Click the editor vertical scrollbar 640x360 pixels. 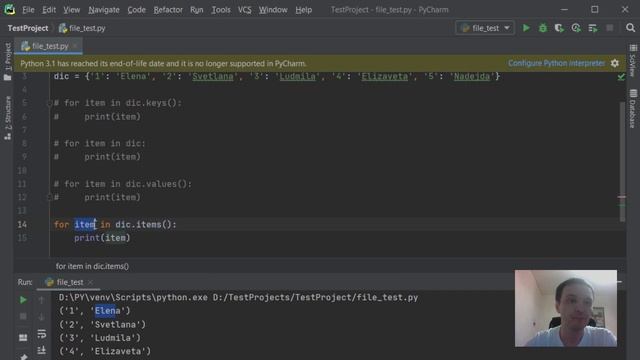[x=622, y=162]
